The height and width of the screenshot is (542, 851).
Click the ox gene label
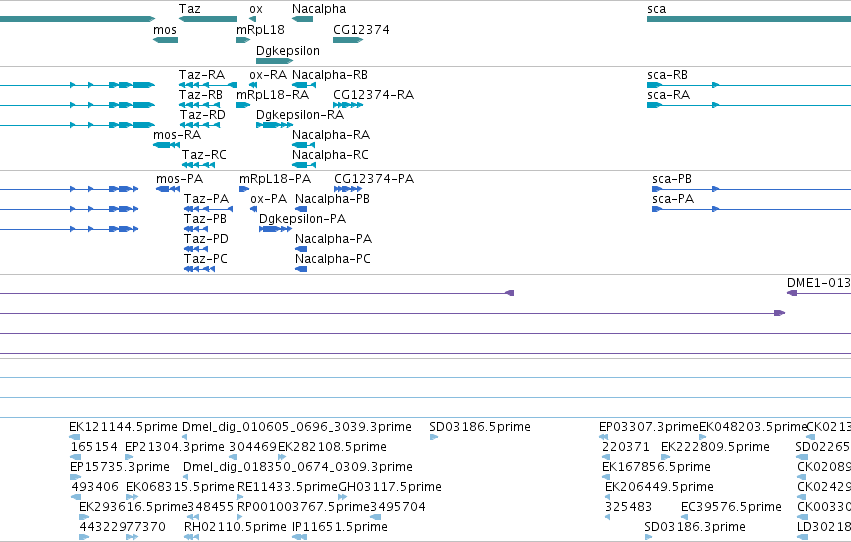[256, 9]
